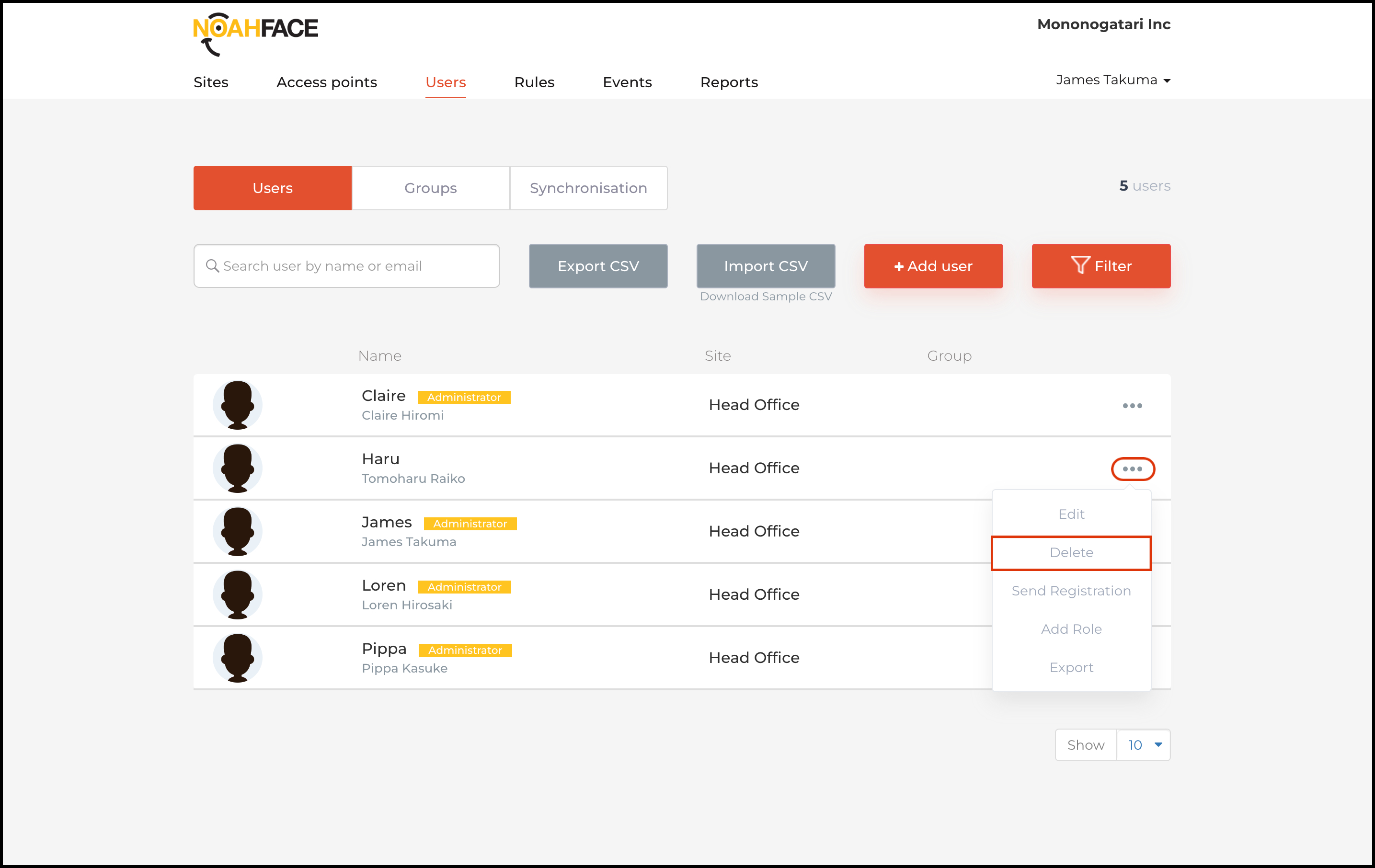This screenshot has width=1375, height=868.
Task: Click the search magnifier icon
Action: pyautogui.click(x=212, y=266)
